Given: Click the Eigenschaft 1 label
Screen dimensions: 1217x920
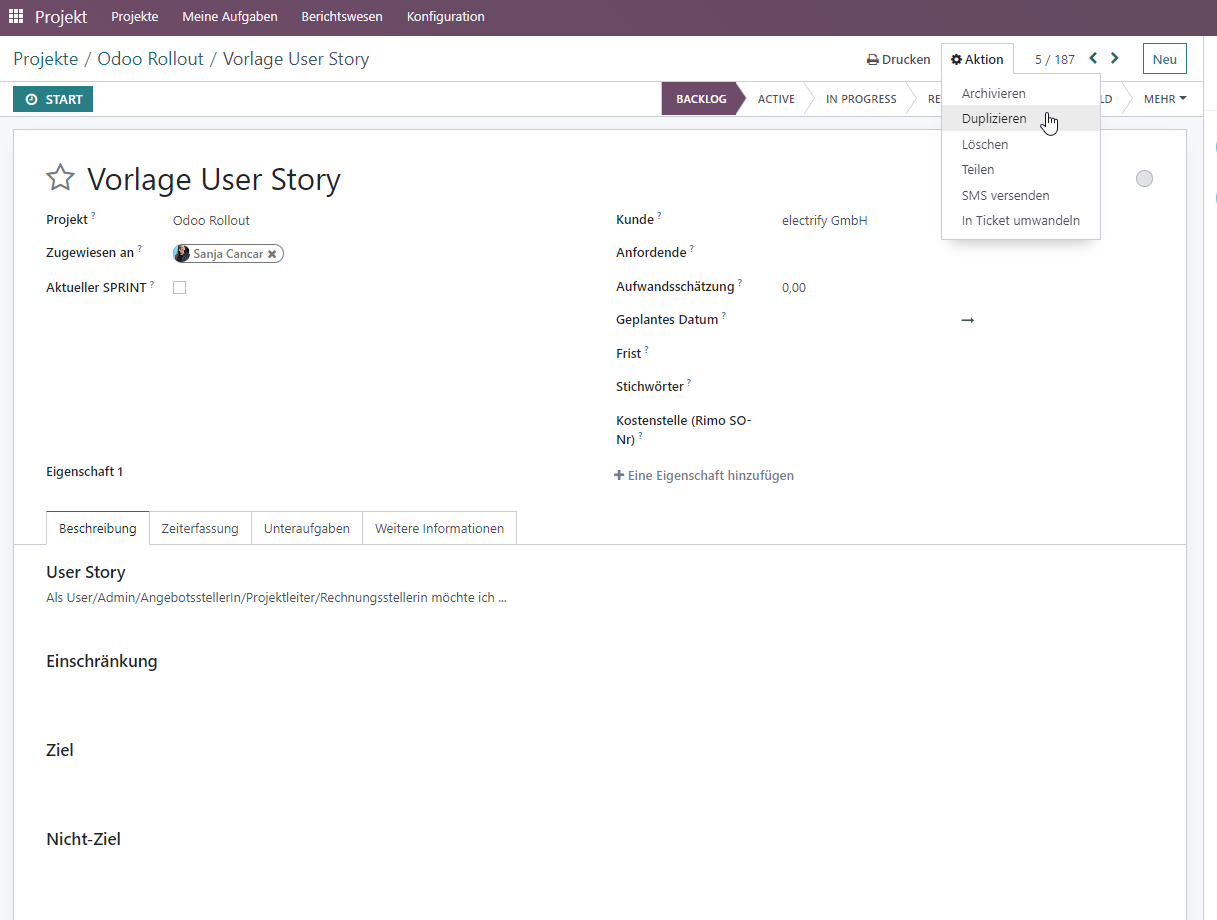Looking at the screenshot, I should 85,472.
